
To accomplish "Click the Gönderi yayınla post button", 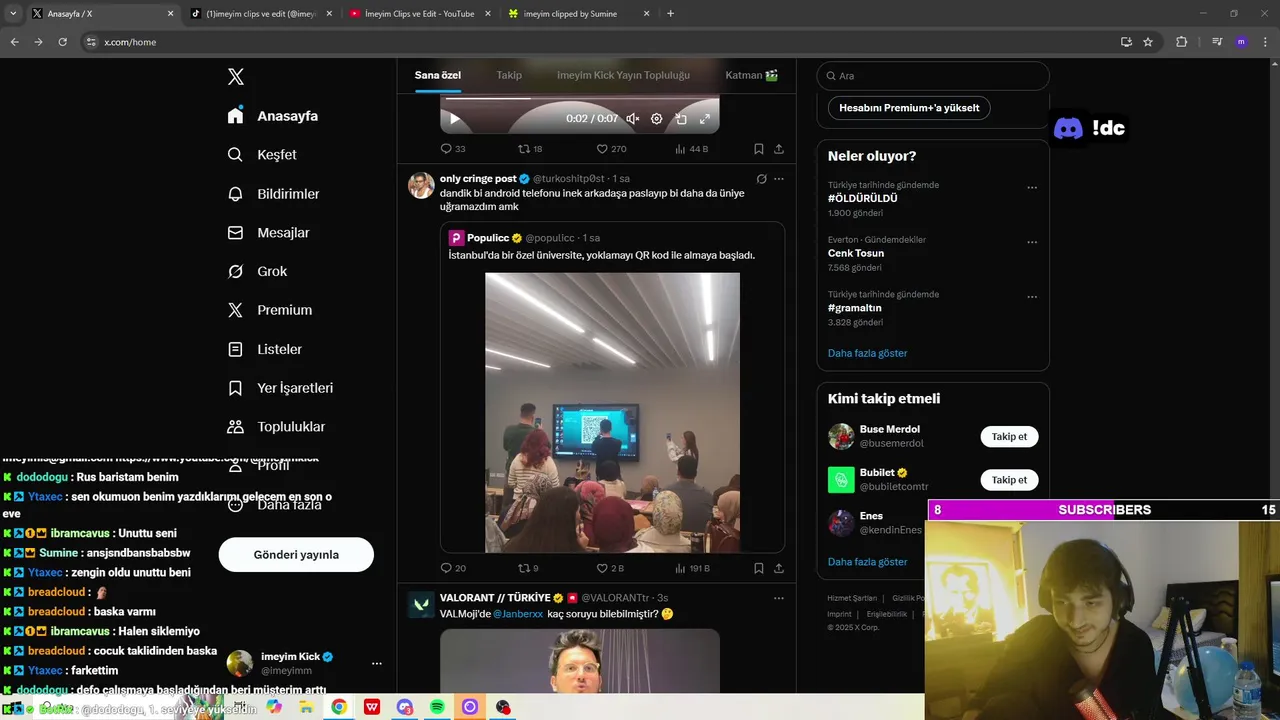I will tap(296, 555).
